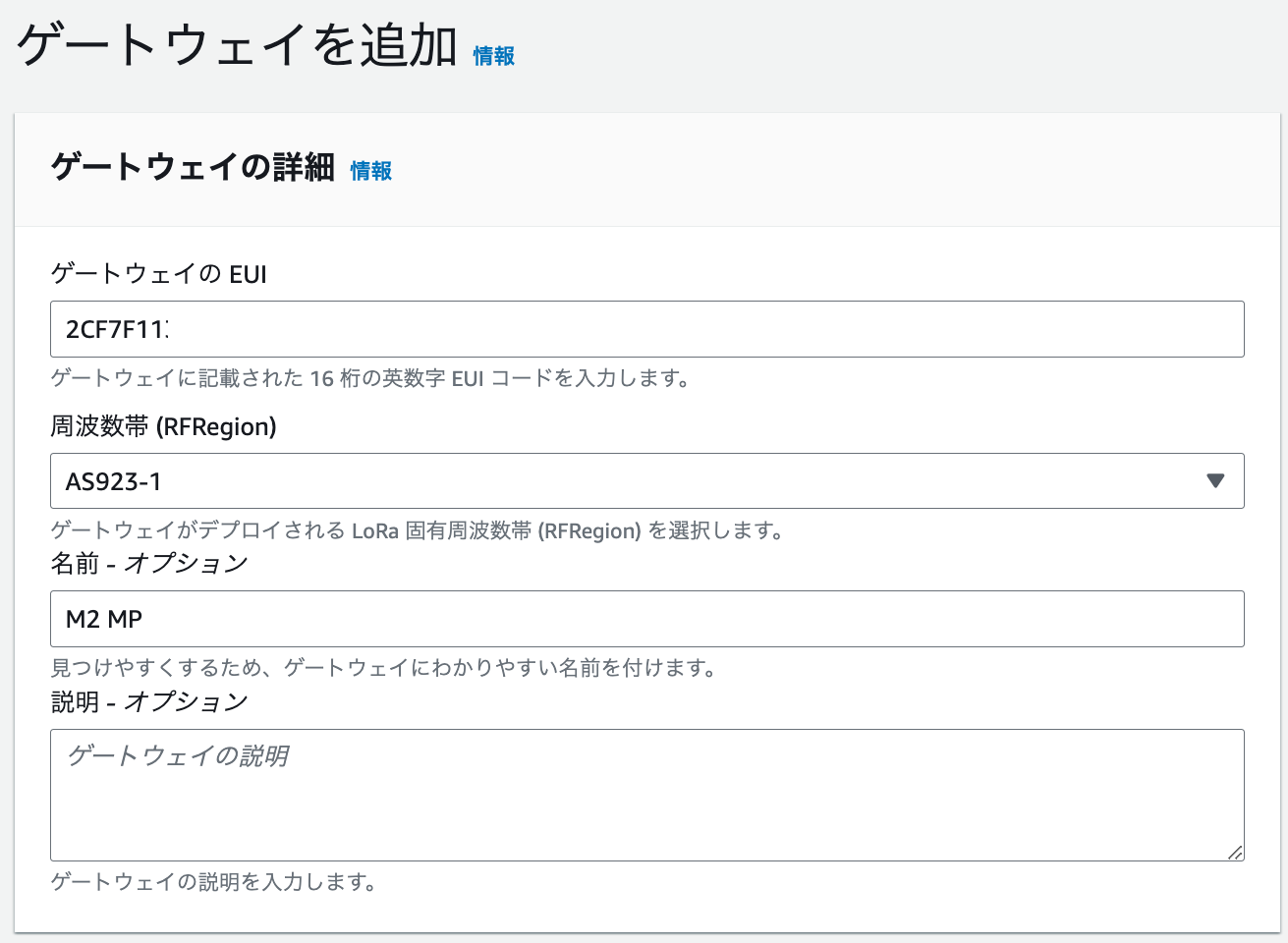Open the 情報 link beside ゲートウェイの詳細
The height and width of the screenshot is (943, 1288).
point(371,171)
